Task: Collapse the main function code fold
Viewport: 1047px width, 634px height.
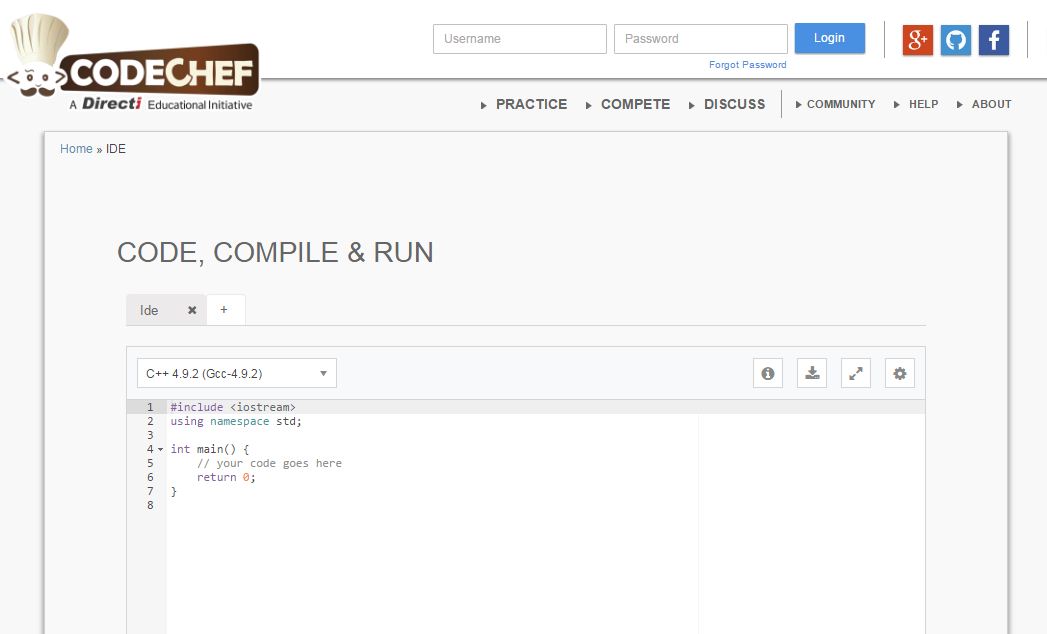Action: 160,449
